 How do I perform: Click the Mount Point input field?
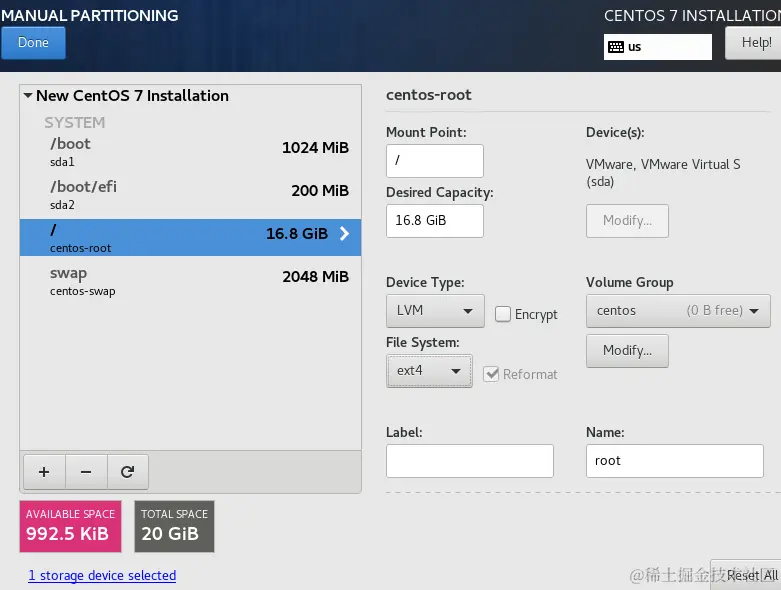435,161
